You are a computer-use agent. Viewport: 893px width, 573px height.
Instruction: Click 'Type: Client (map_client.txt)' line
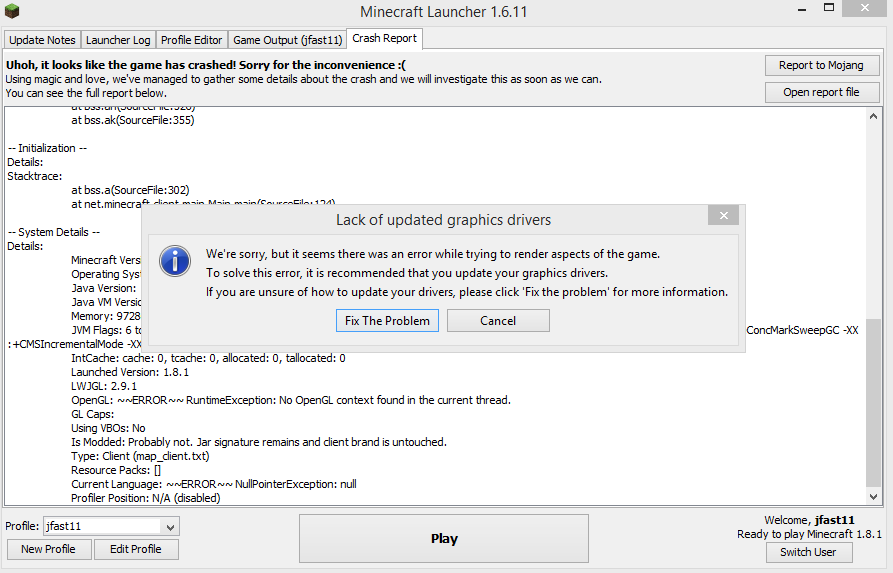(x=140, y=456)
